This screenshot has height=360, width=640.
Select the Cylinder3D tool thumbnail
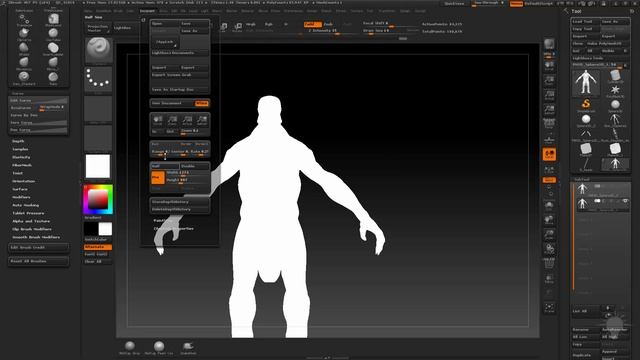point(615,77)
